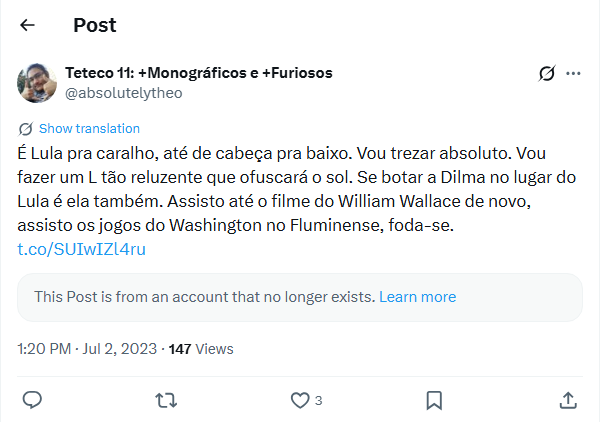Click the reply speech bubble icon
The width and height of the screenshot is (600, 422).
point(32,400)
